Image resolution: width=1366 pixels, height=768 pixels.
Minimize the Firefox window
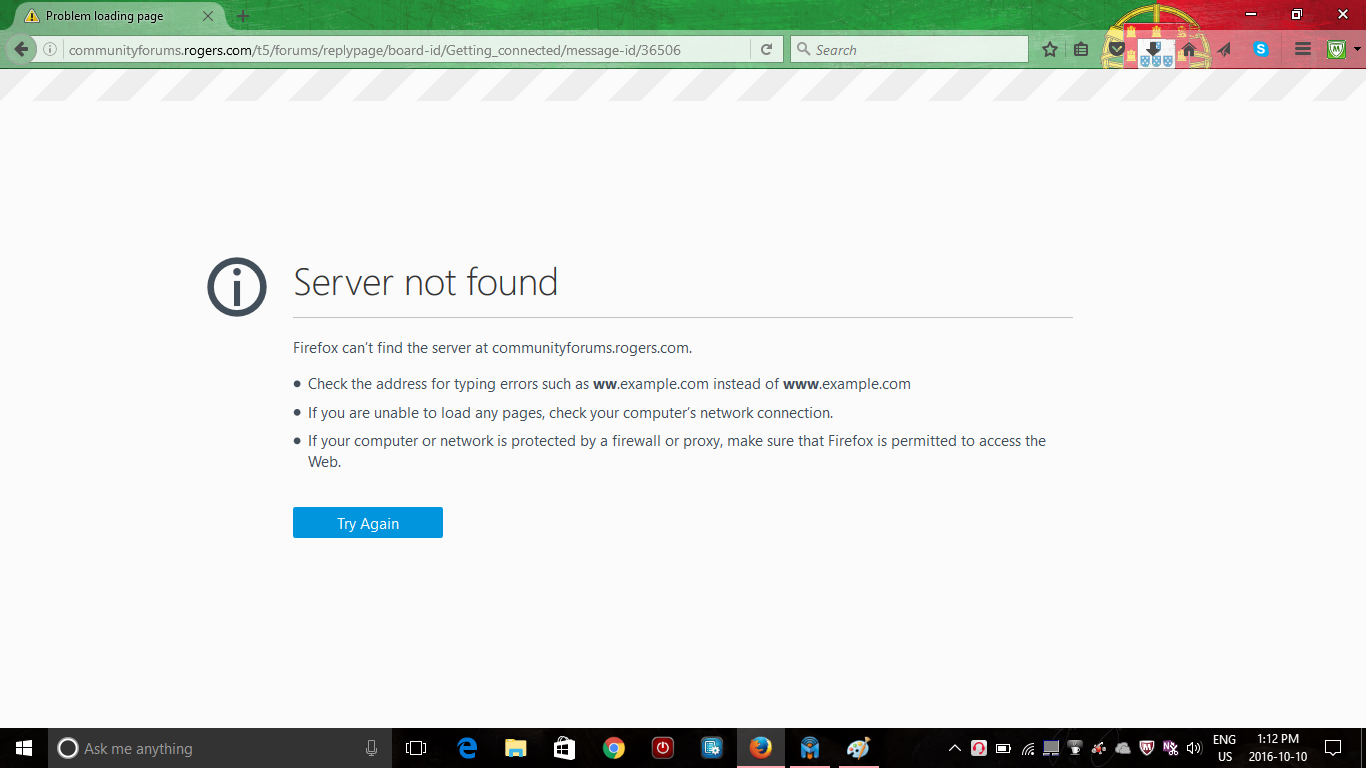click(x=1251, y=14)
